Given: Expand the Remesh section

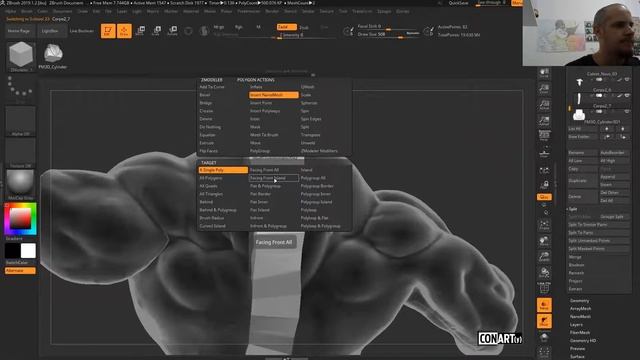Looking at the screenshot, I should coord(576,273).
